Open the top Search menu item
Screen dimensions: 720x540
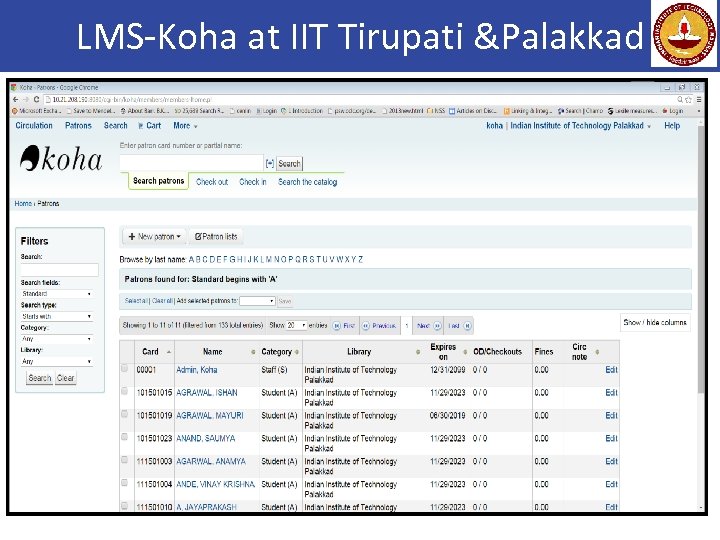coord(115,125)
